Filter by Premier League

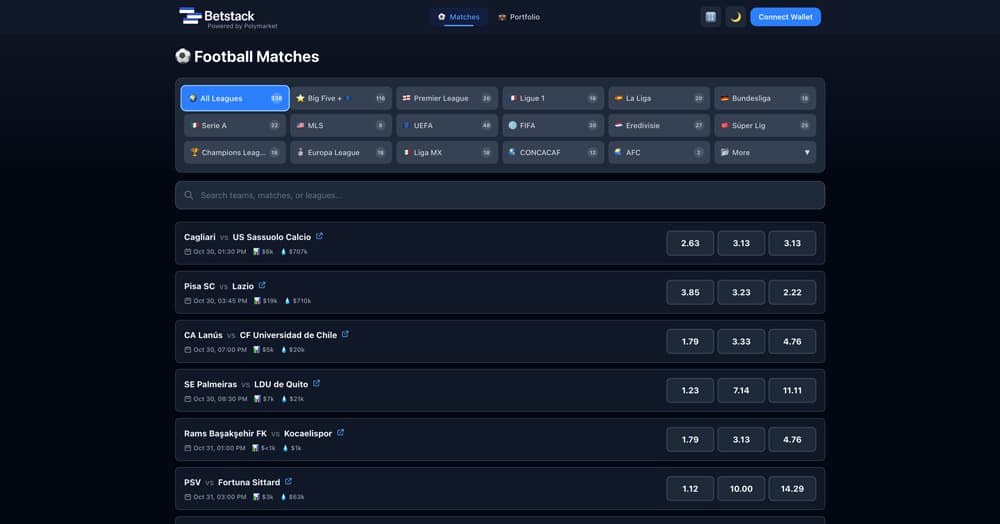[446, 98]
